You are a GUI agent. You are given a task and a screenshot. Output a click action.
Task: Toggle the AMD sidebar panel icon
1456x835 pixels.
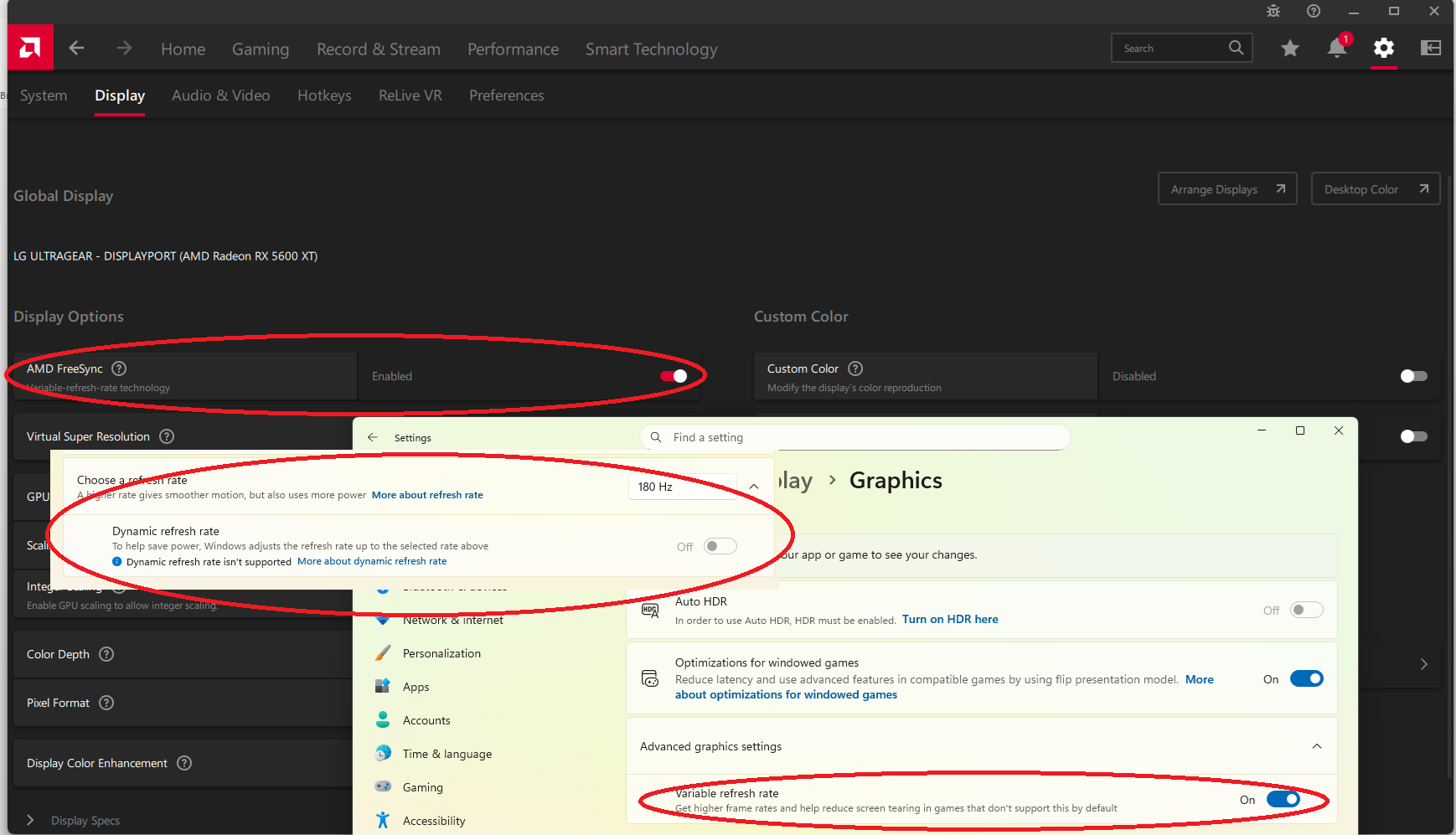(x=1431, y=49)
